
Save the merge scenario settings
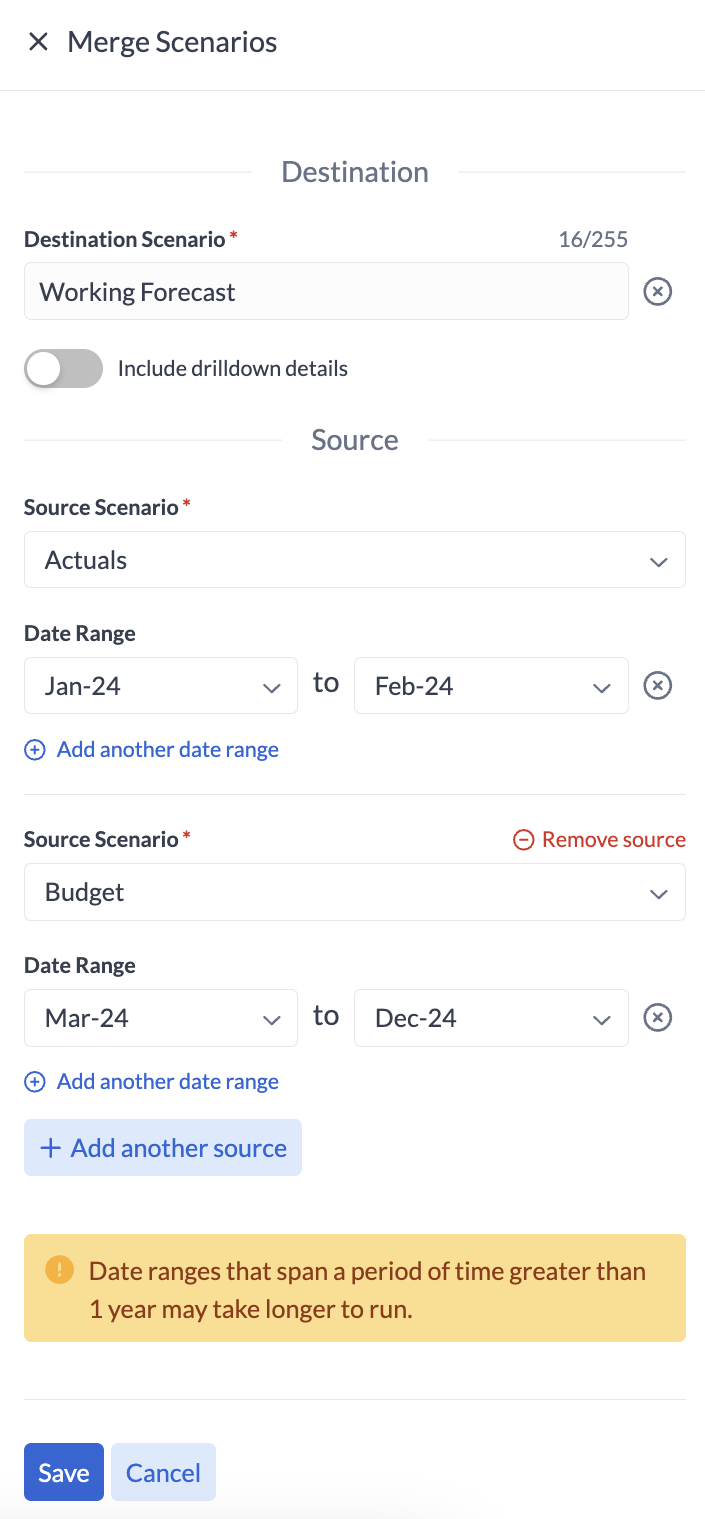pyautogui.click(x=64, y=1473)
